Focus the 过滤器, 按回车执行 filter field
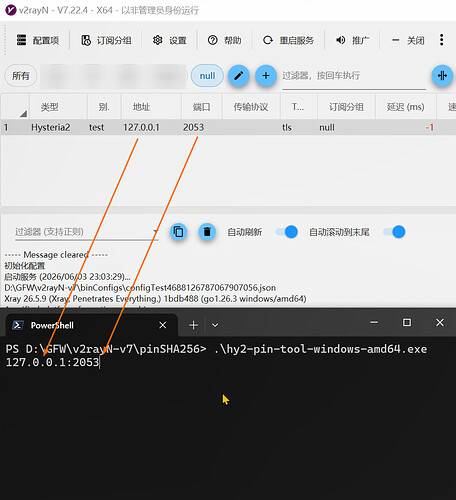 (x=354, y=76)
